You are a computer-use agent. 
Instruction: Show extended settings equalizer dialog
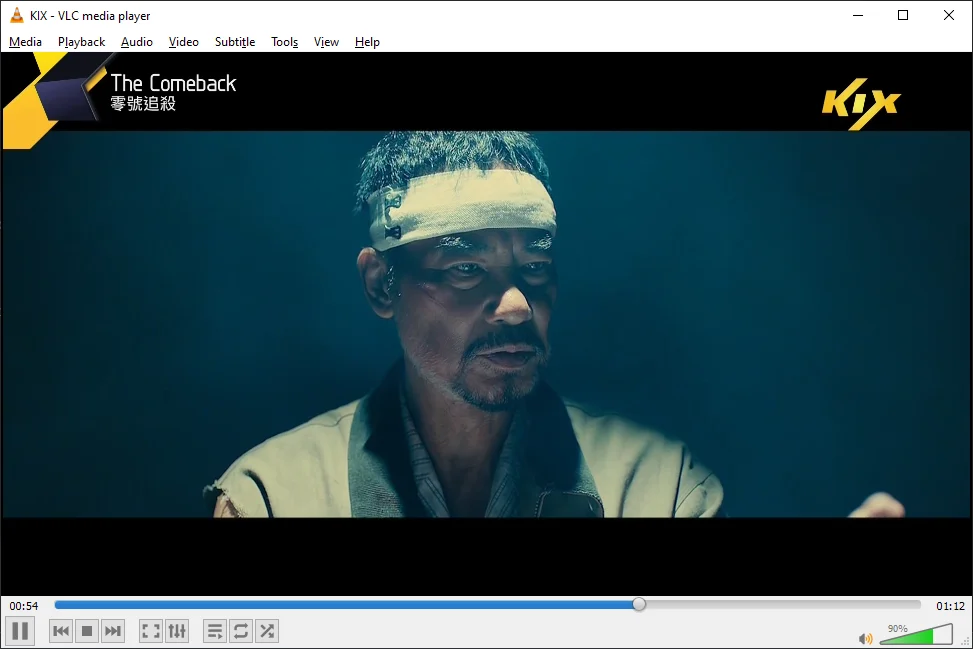click(177, 631)
